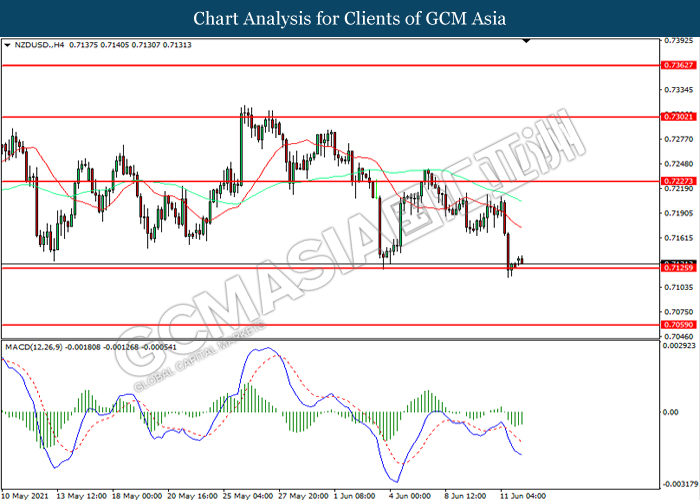Click the 0.70460 price axis value
700x500 pixels.
679,337
